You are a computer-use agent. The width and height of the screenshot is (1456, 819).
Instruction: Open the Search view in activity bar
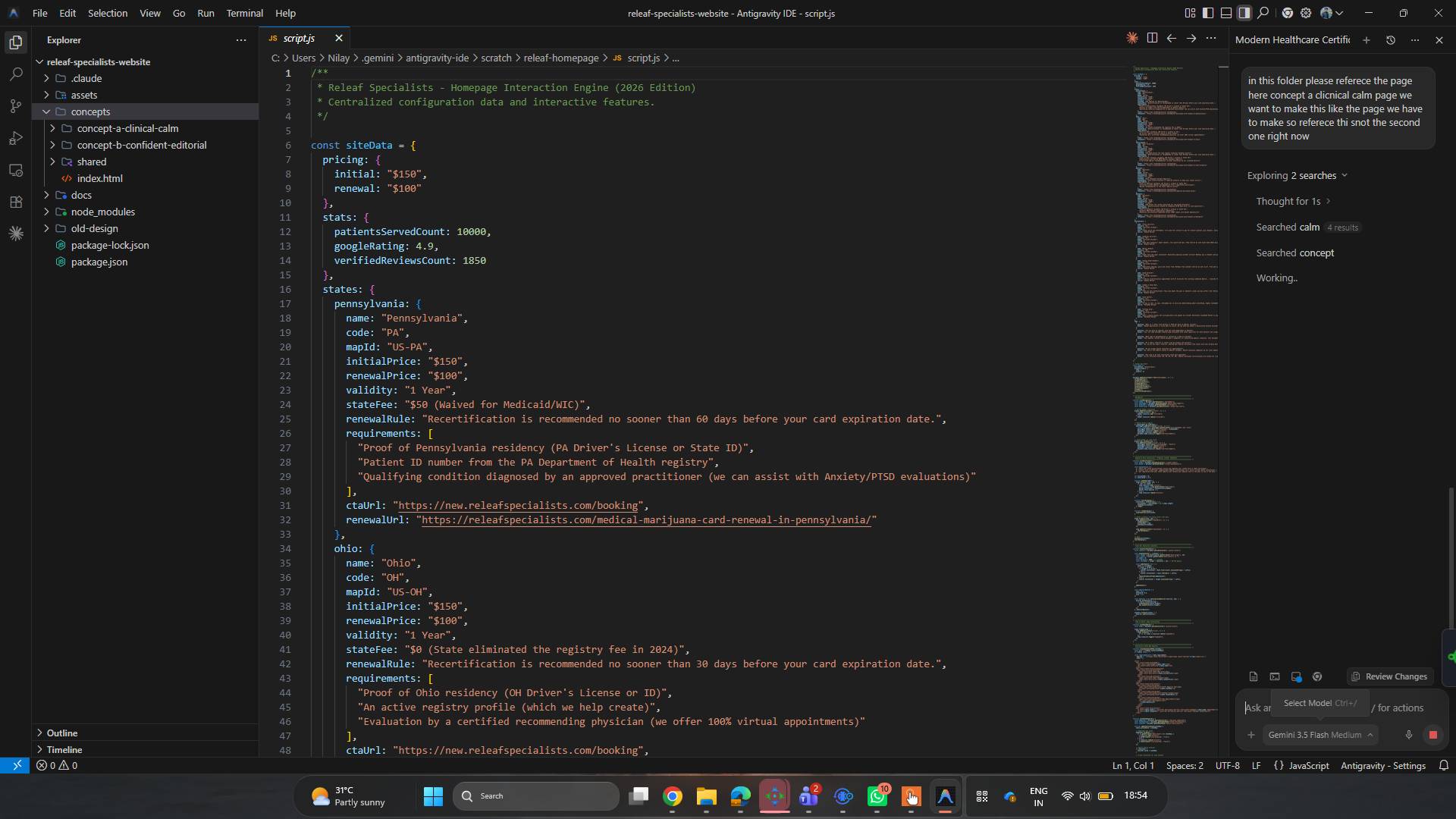tap(16, 74)
